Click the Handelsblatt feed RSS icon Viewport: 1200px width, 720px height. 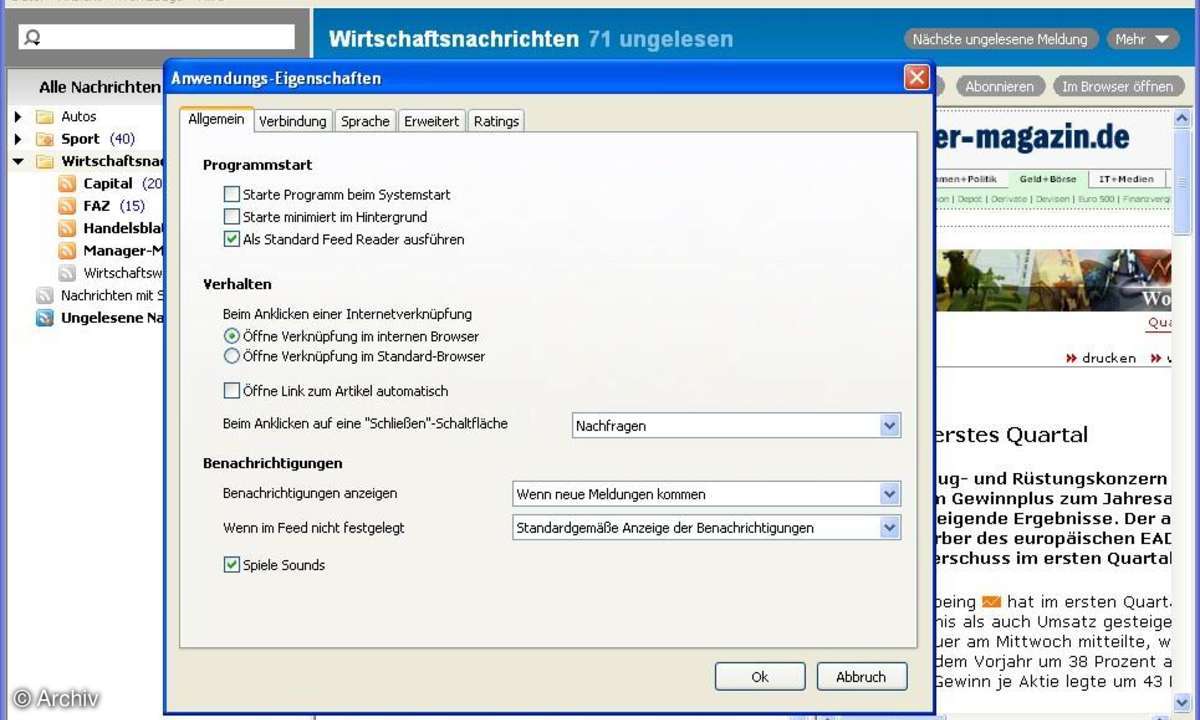[x=67, y=228]
